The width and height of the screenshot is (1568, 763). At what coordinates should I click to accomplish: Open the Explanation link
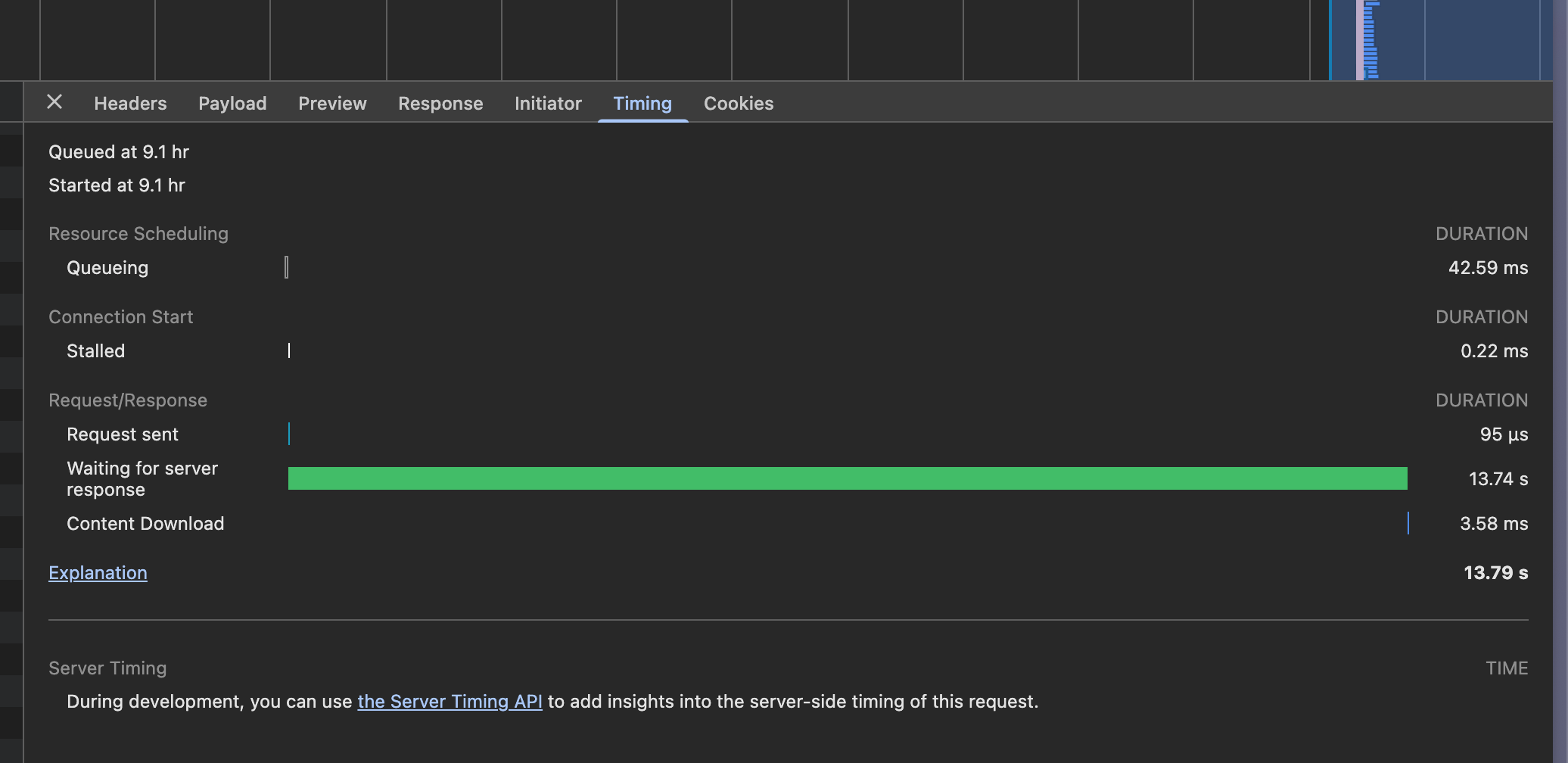[x=98, y=573]
